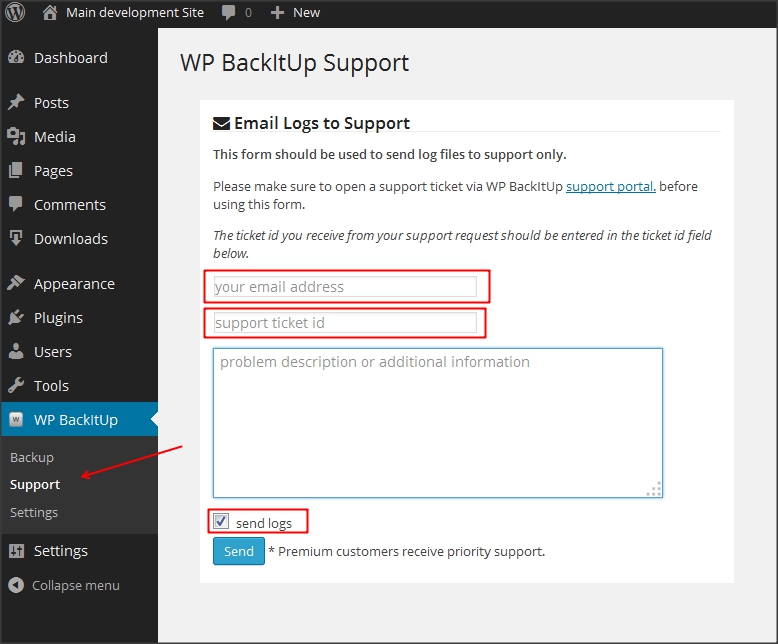Screen dimensions: 778x644
Task: Open main Settings menu above Collapse menu
Action: pos(61,551)
